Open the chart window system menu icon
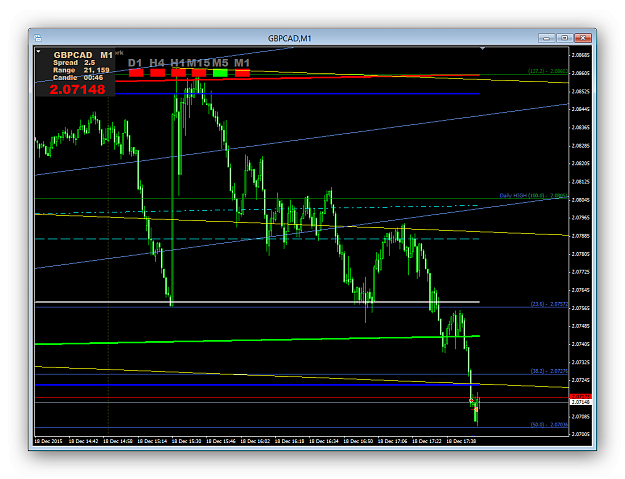This screenshot has height=479, width=625. (x=37, y=38)
